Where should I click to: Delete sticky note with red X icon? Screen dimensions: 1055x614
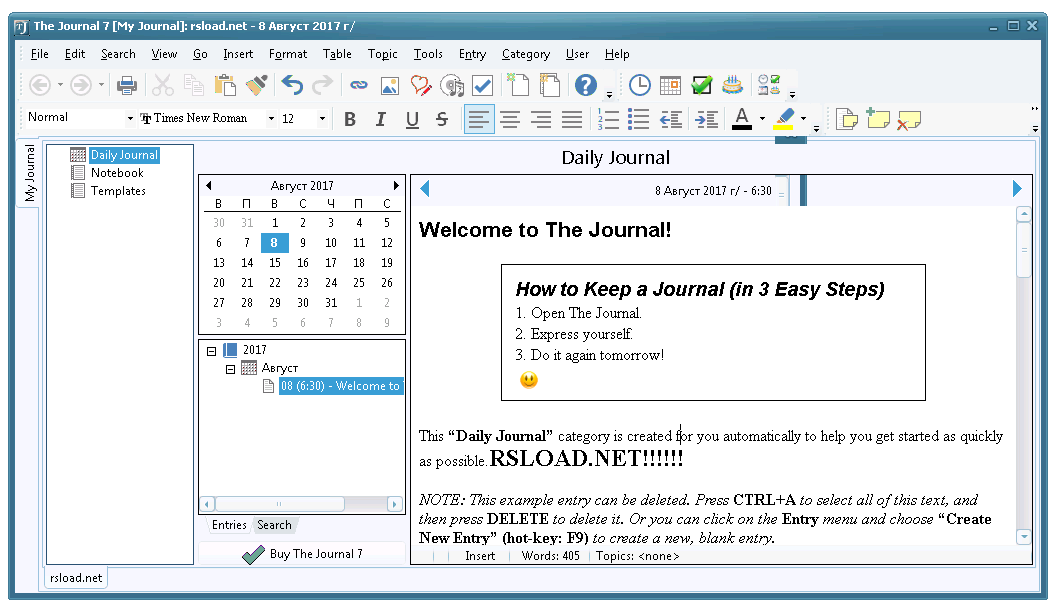point(908,120)
